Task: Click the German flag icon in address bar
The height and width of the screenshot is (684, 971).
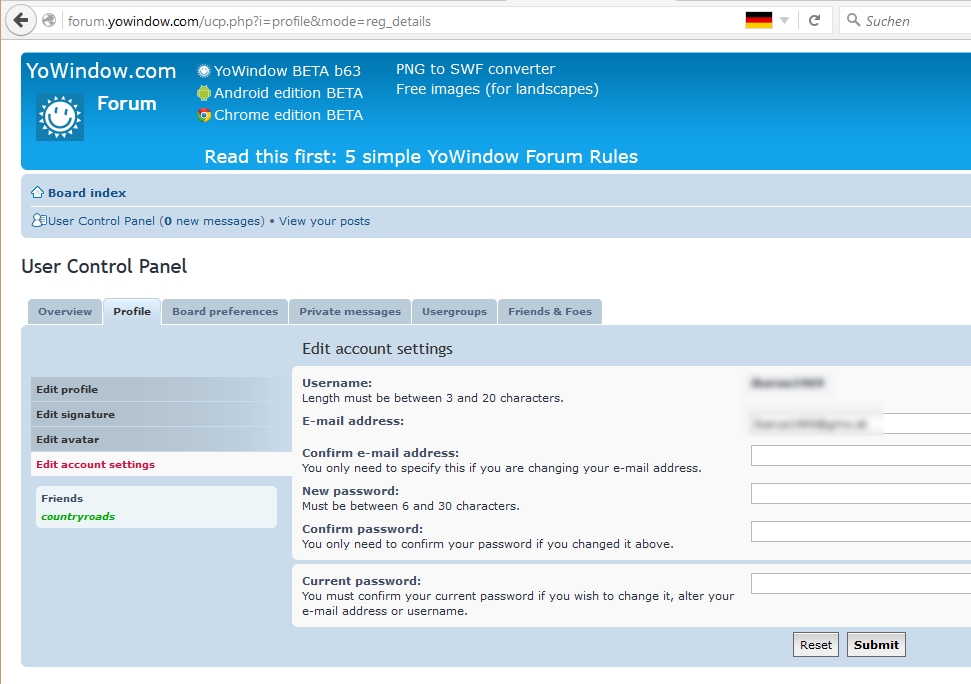Action: (x=758, y=20)
